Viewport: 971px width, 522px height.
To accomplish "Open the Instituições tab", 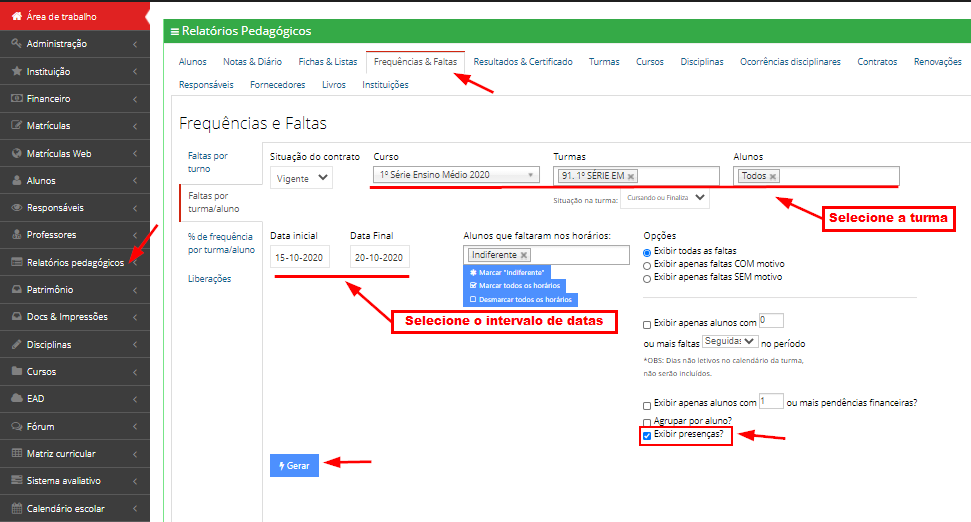I will click(385, 85).
